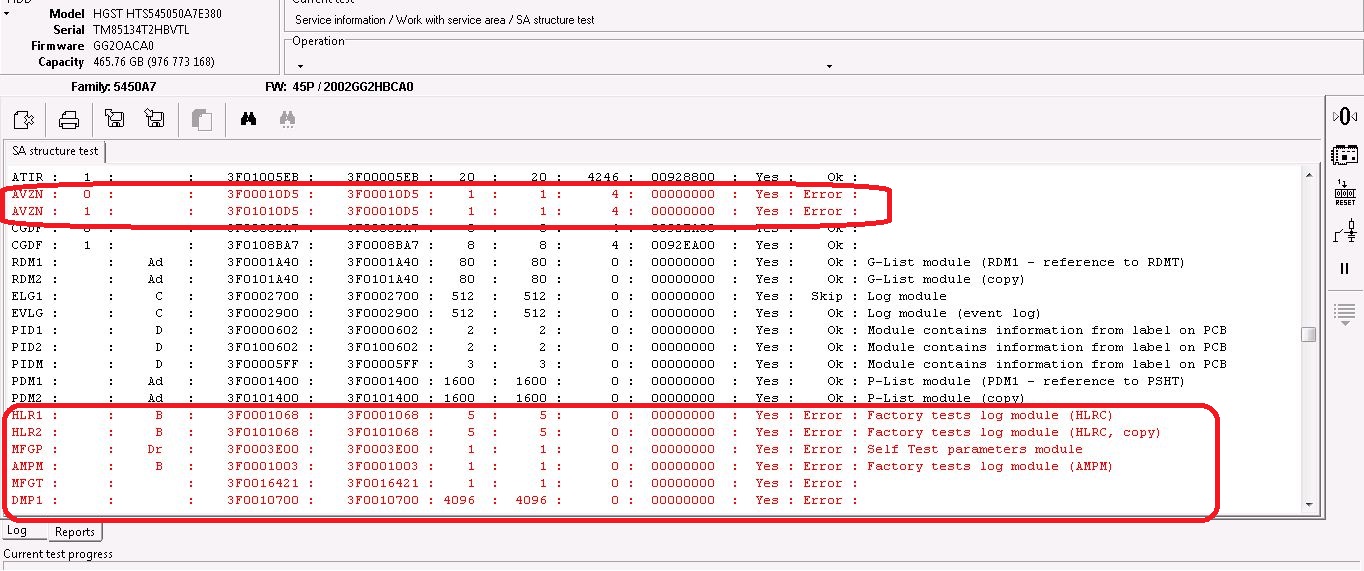Click the HLR1 row label
This screenshot has height=571, width=1364.
pos(27,415)
